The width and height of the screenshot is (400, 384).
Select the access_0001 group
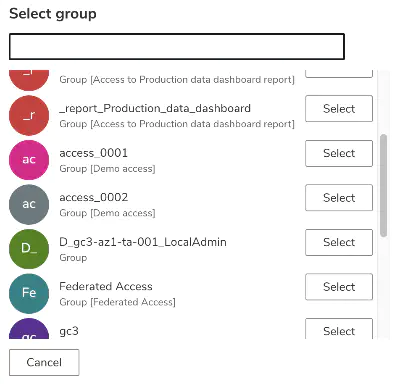click(339, 153)
